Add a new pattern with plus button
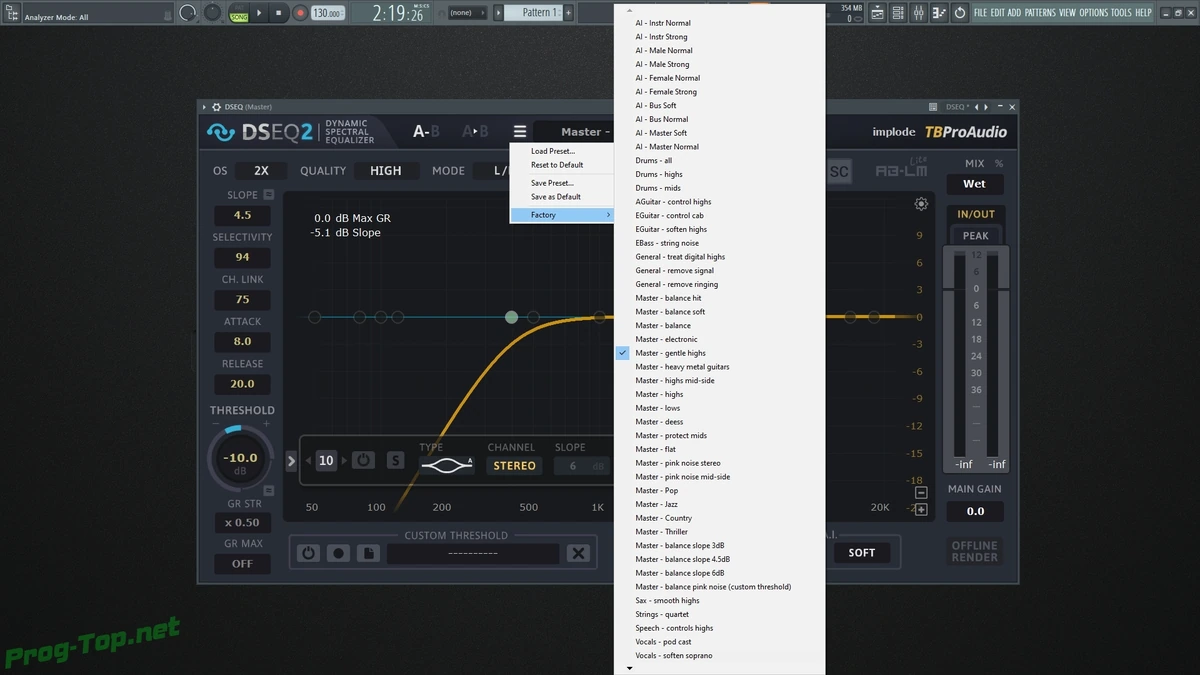Screen dimensions: 1200x675 569,13
